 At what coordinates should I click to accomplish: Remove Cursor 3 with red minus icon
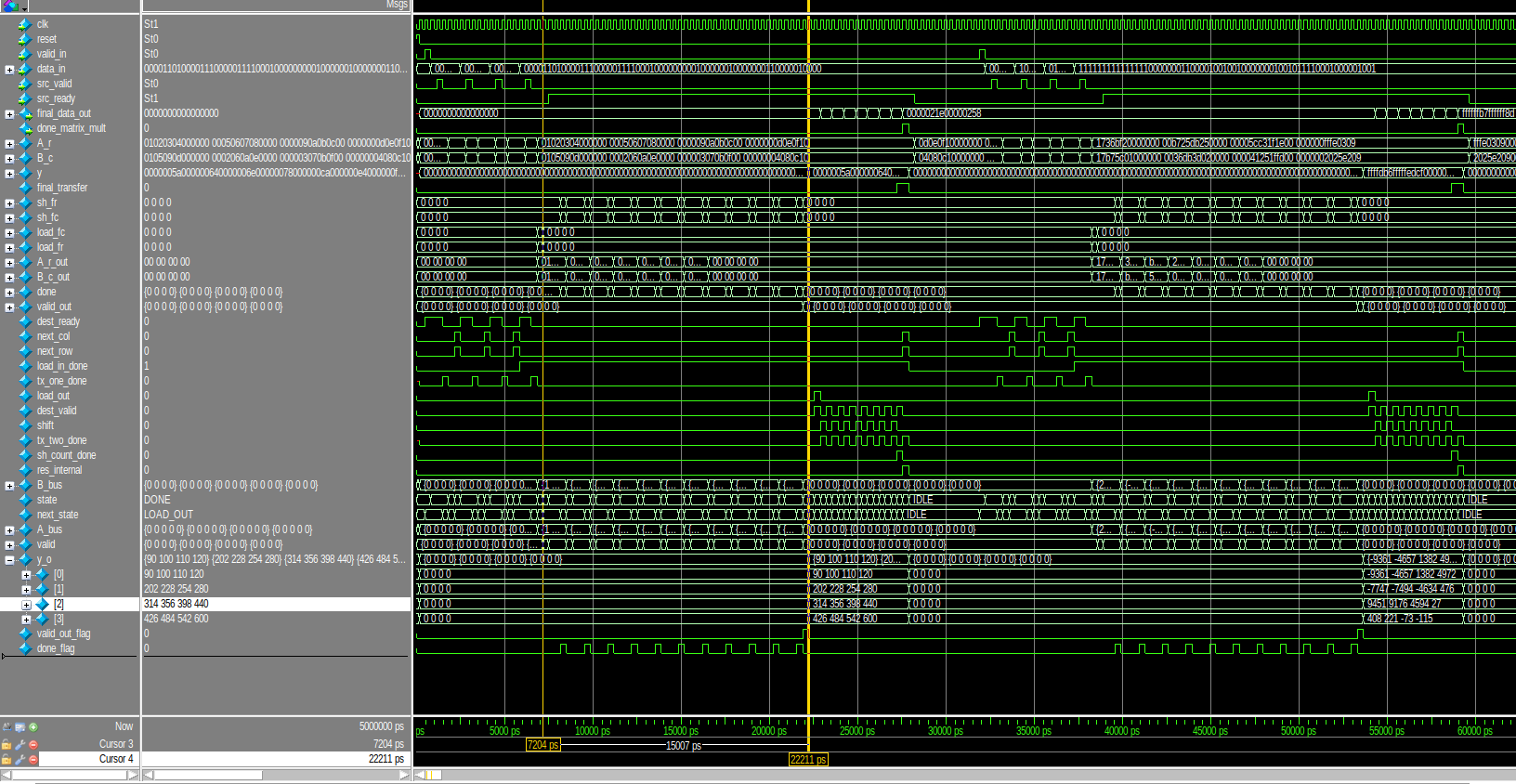(x=33, y=744)
